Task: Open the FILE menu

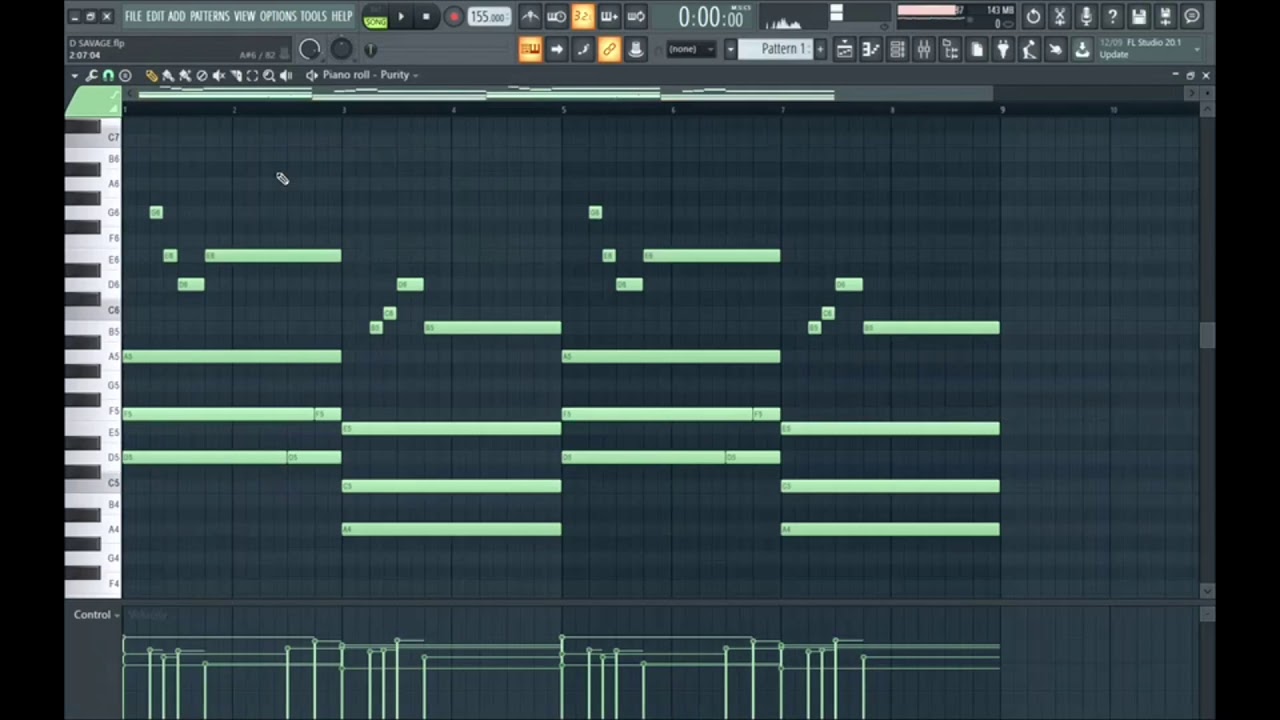Action: coord(133,16)
